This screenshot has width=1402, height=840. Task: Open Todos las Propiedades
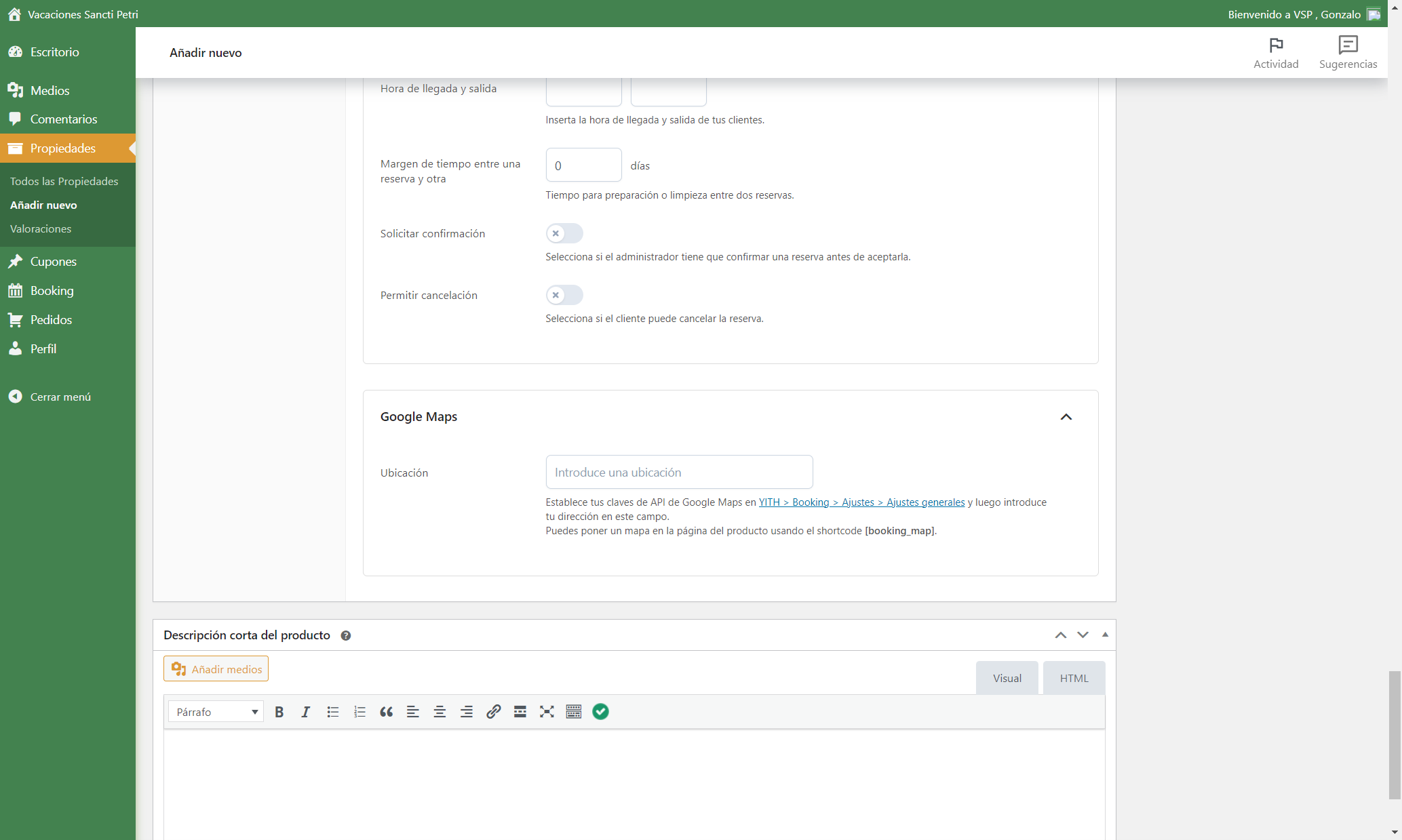tap(64, 181)
